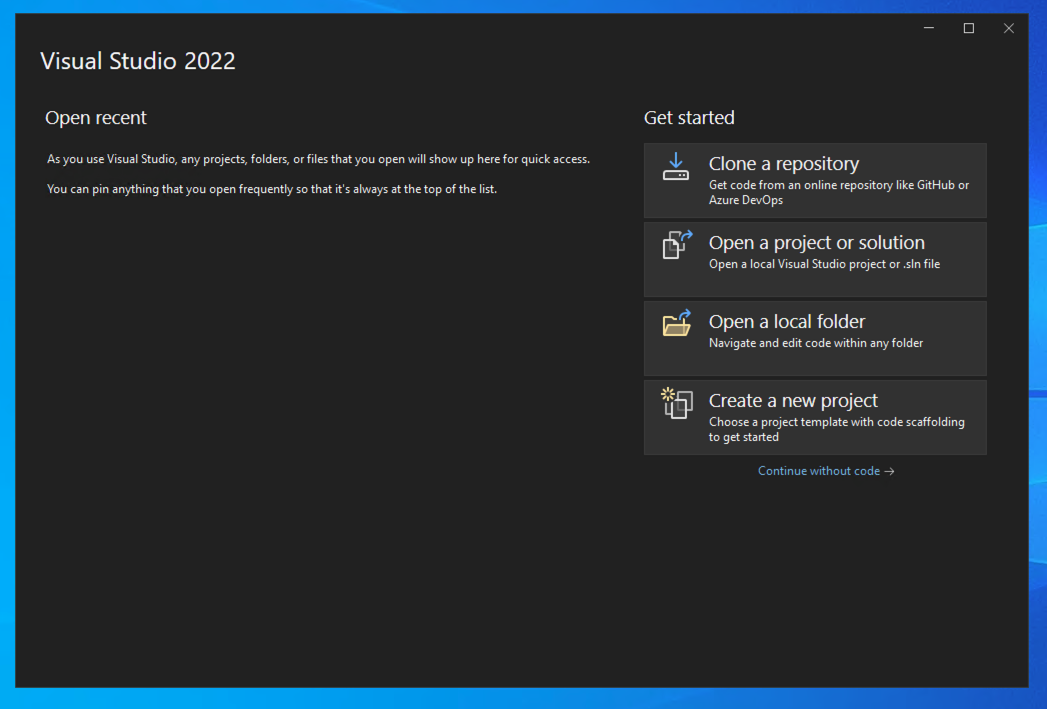Minimize the Visual Studio 2022 window

pyautogui.click(x=929, y=28)
